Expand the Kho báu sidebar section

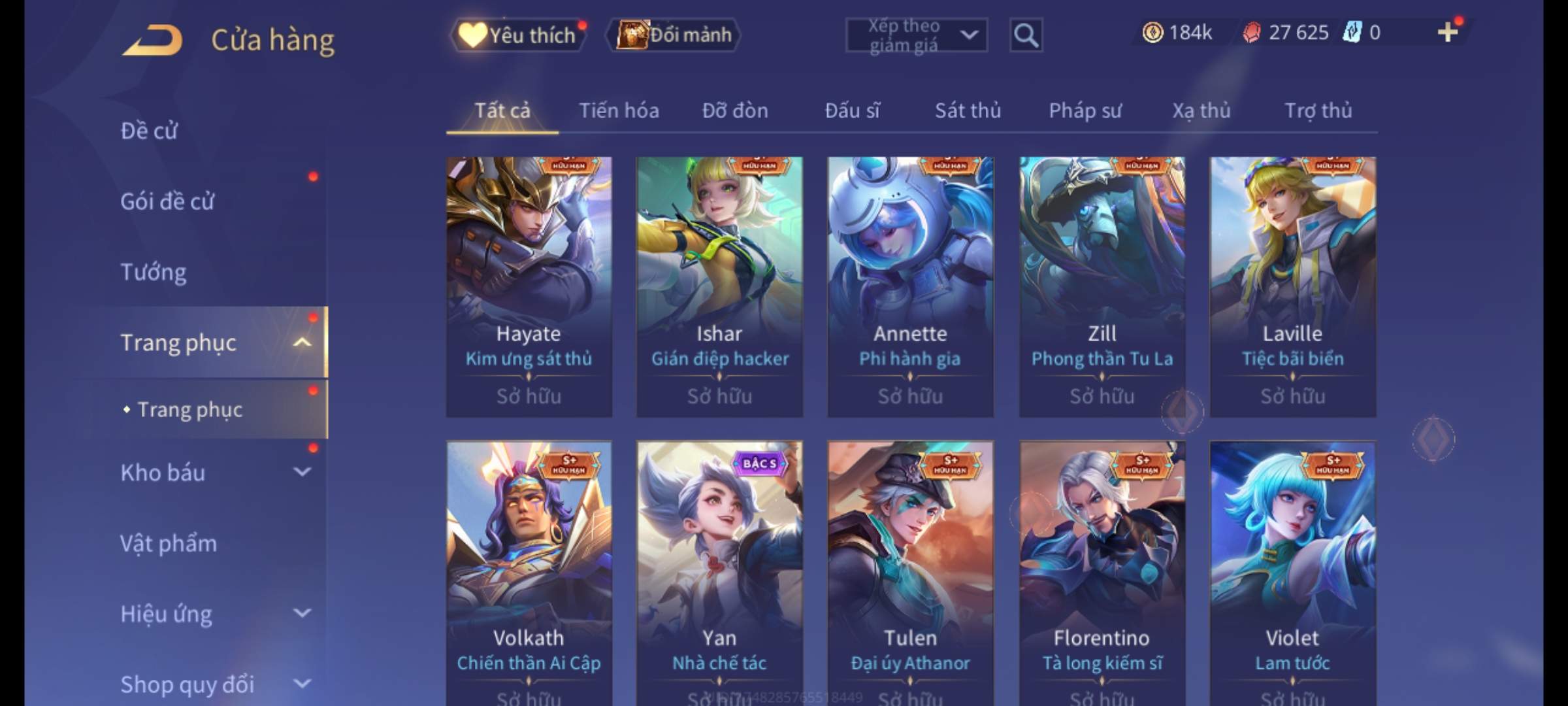(x=302, y=472)
